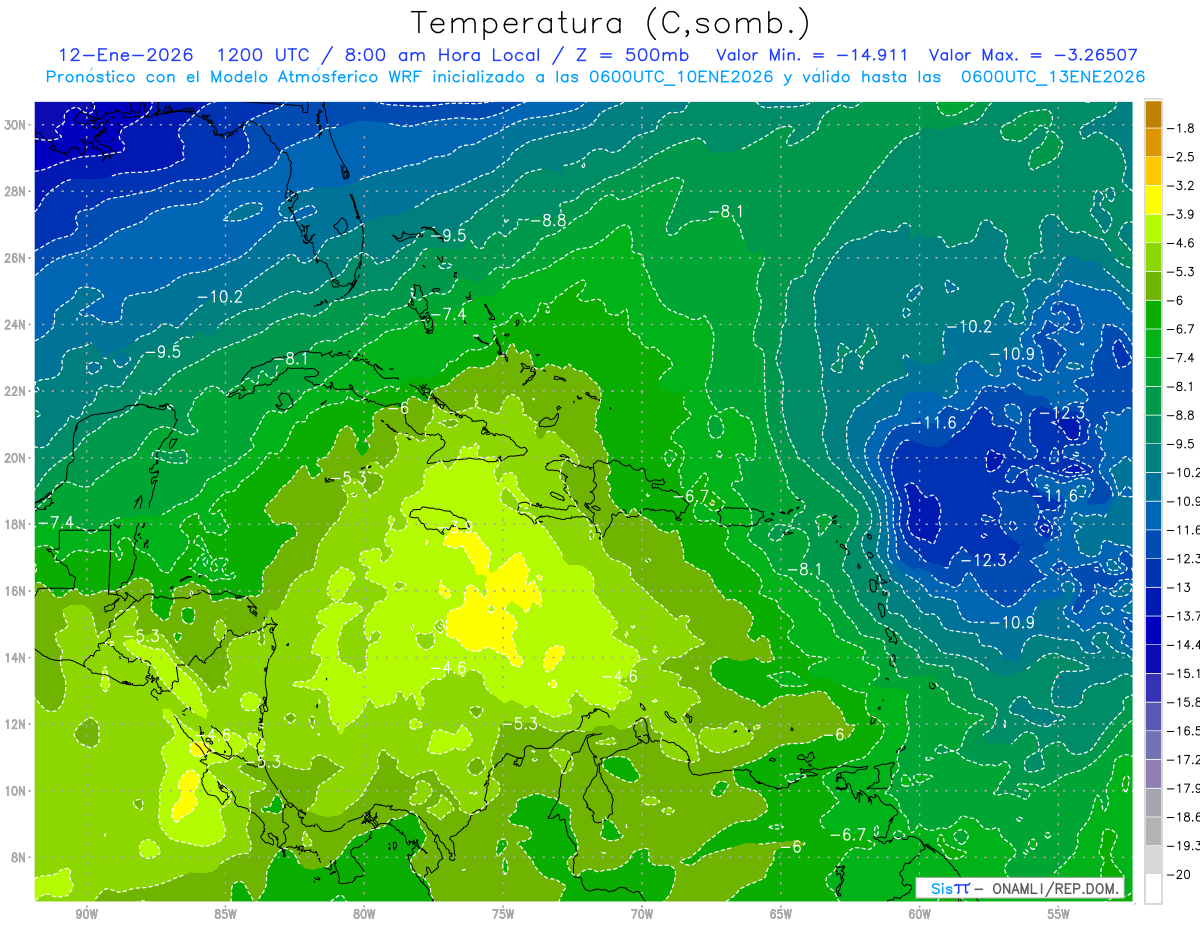Click the "-3.9" colorbar label
This screenshot has height=927, width=1200.
[x=1182, y=214]
